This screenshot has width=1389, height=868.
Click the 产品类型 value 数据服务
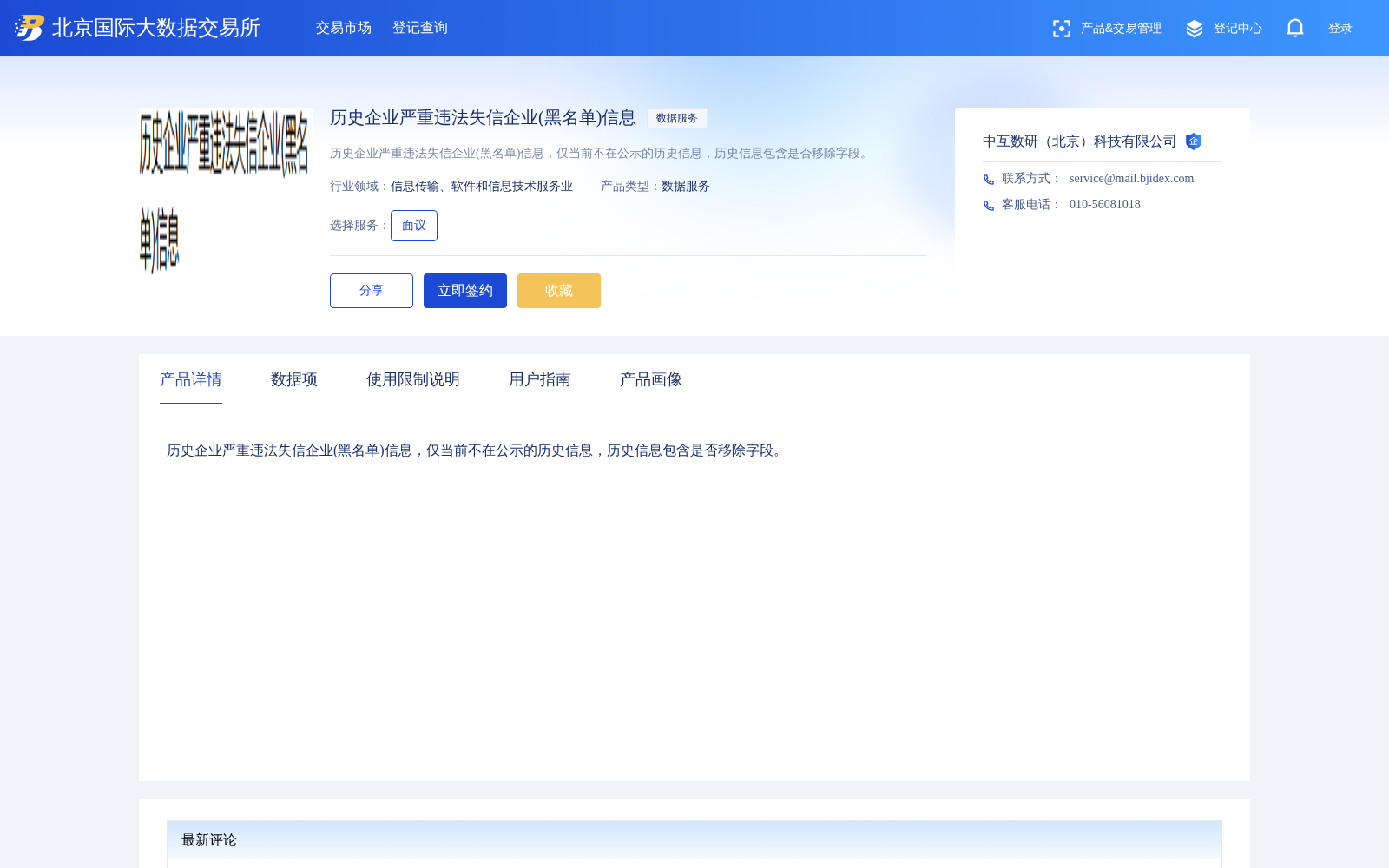tap(686, 187)
